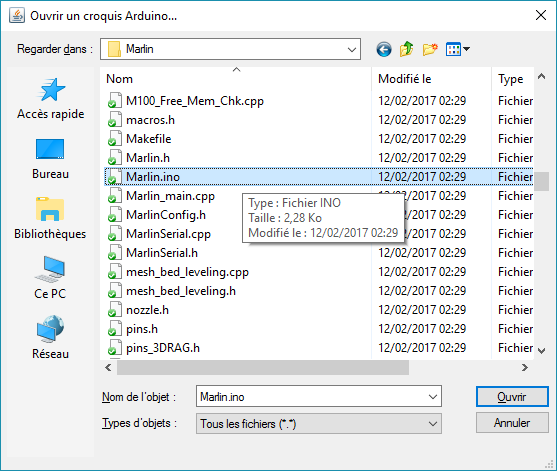Select the file name mesh_bed_leveling.cpp
This screenshot has width=557, height=471.
click(187, 272)
